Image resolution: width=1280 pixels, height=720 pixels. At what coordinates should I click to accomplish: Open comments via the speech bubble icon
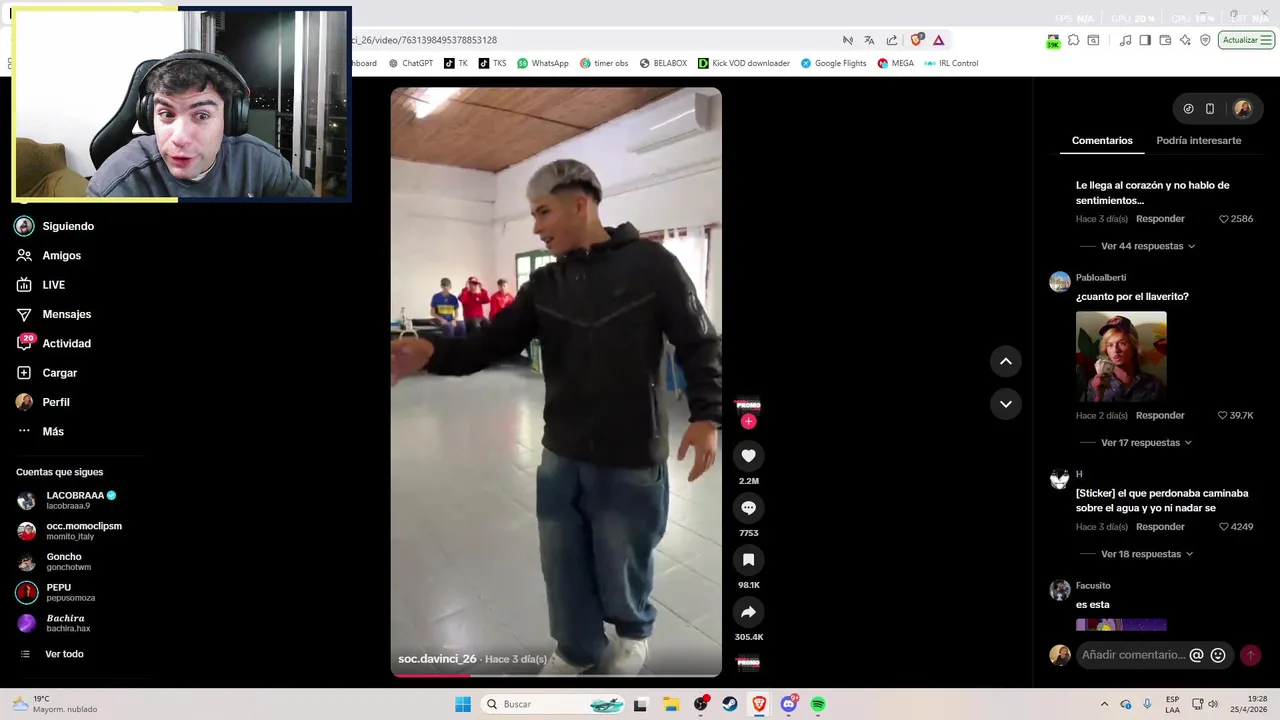pos(748,508)
